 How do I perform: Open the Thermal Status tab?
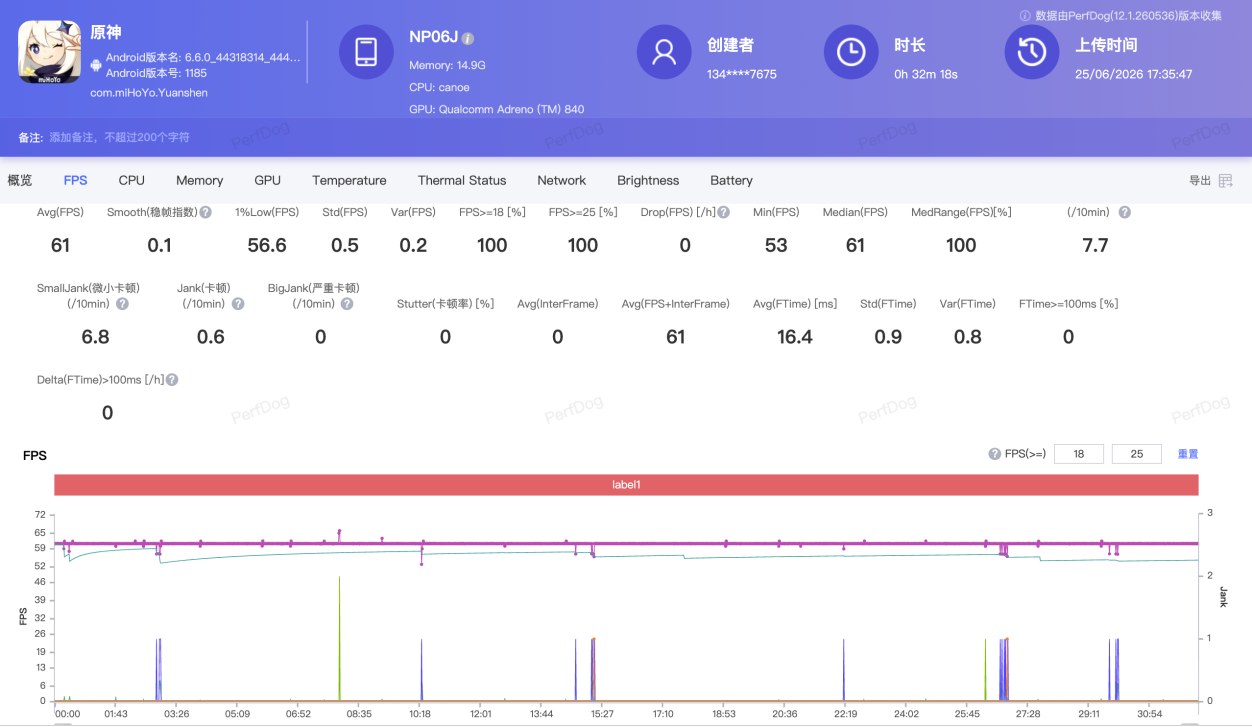pyautogui.click(x=462, y=181)
